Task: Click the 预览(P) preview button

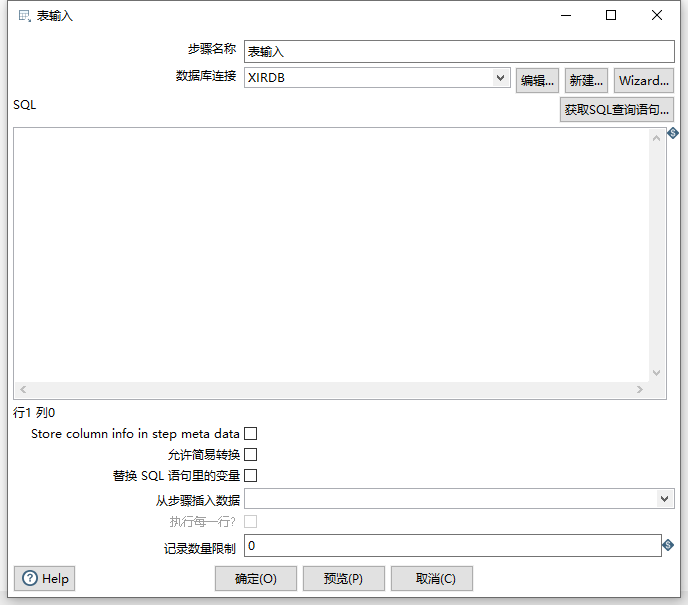Action: (x=344, y=579)
